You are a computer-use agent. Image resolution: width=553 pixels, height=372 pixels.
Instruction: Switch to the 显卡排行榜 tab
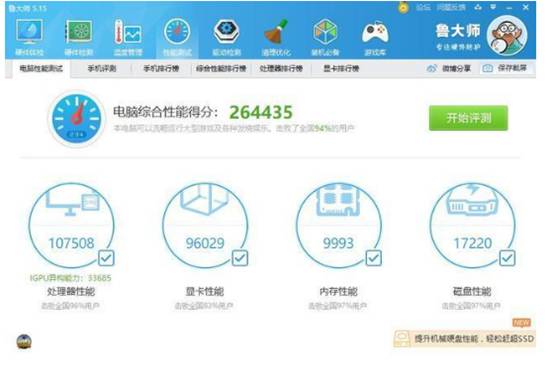341,68
